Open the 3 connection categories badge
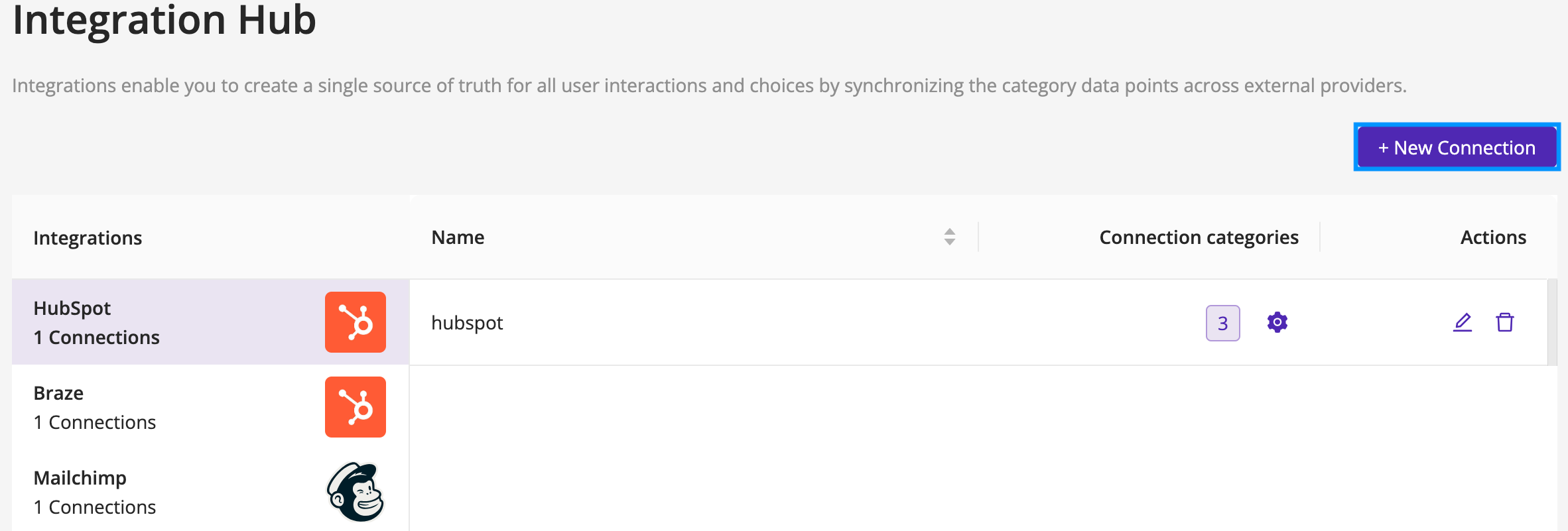The height and width of the screenshot is (531, 1568). pyautogui.click(x=1222, y=323)
